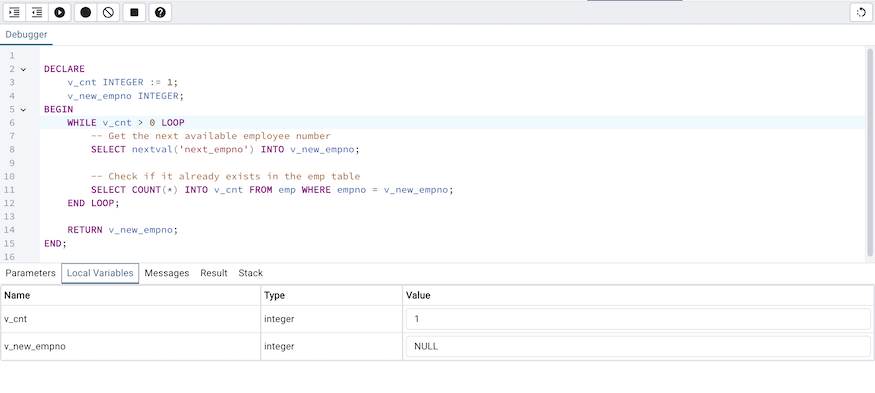Switch to the Debugger tab
The height and width of the screenshot is (393, 875).
point(26,35)
